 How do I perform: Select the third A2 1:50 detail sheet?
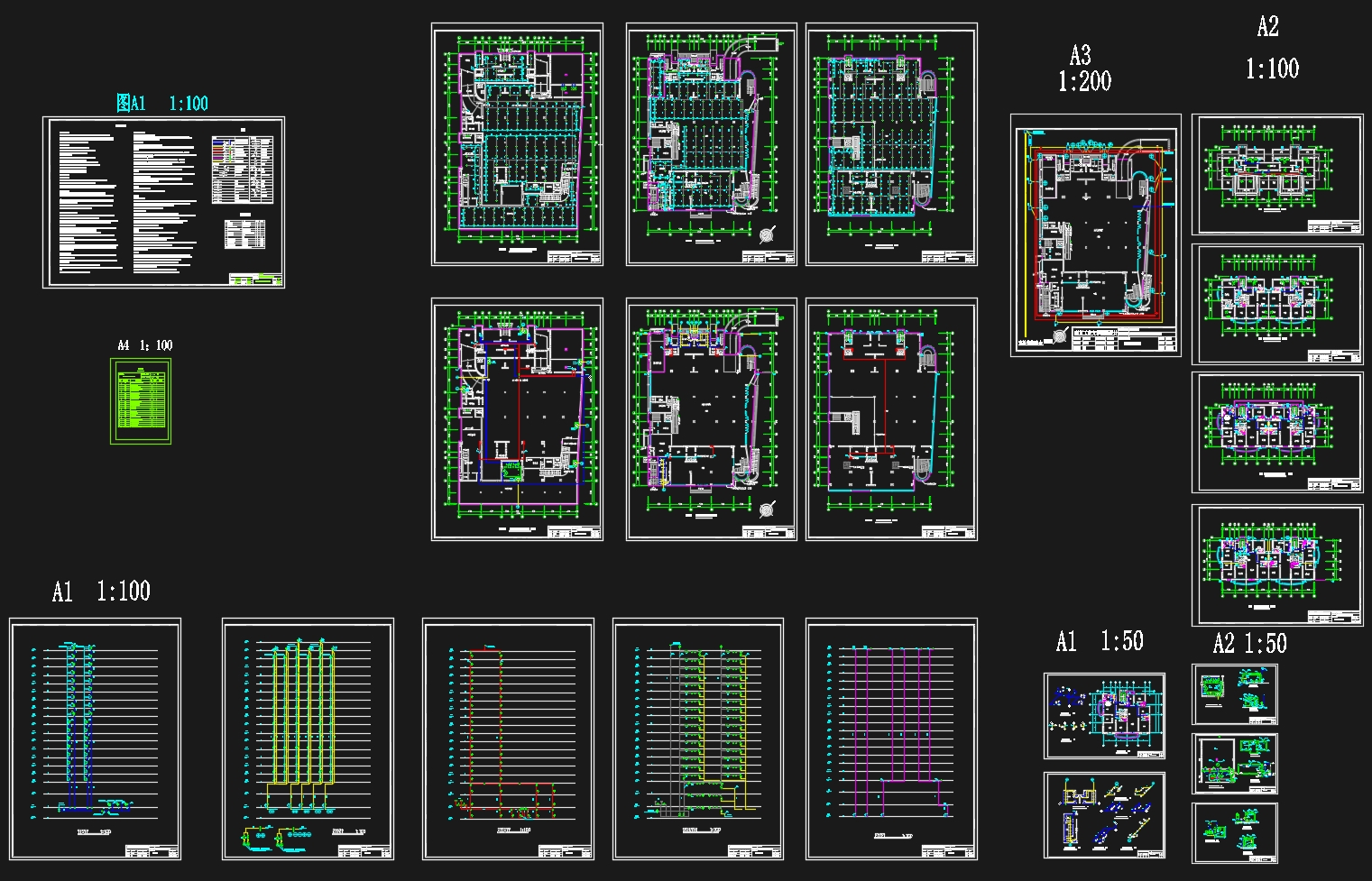pyautogui.click(x=1235, y=833)
